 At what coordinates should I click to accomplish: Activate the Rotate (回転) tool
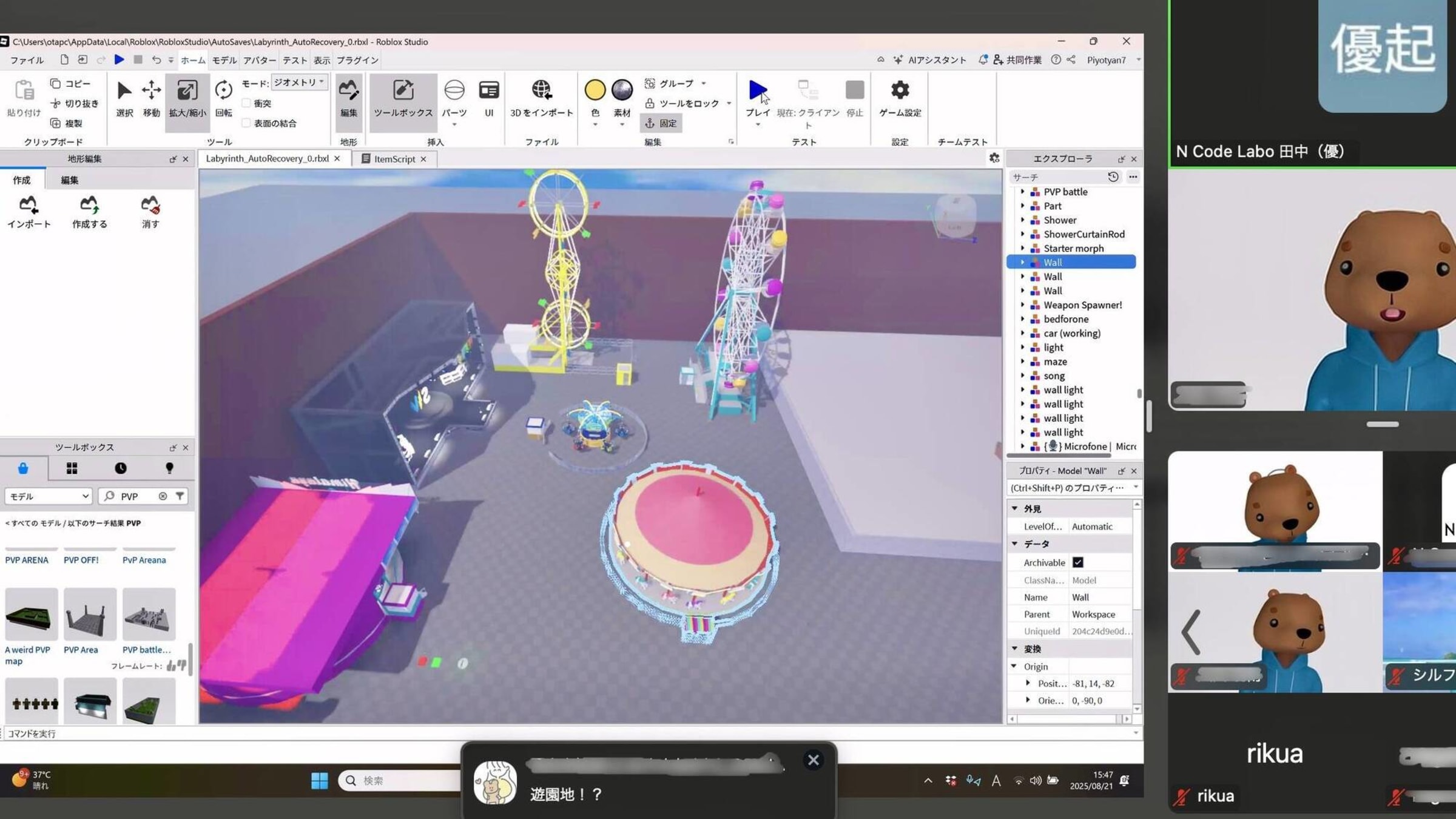pos(223,98)
